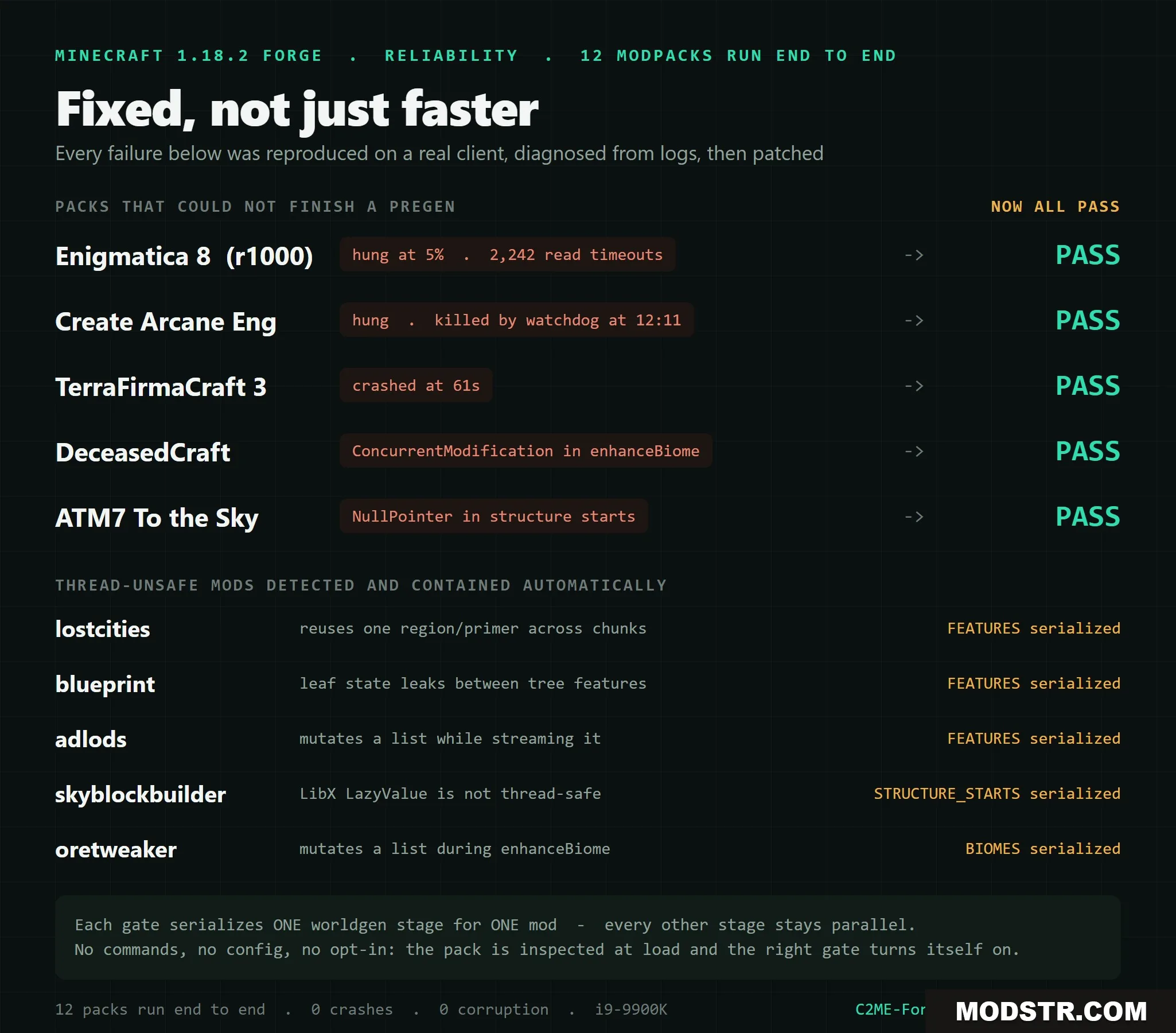Screen dimensions: 1176x1033
Task: Click the 'THREAD-UNSAFE MODS DETECTED' section heading
Action: tap(361, 585)
